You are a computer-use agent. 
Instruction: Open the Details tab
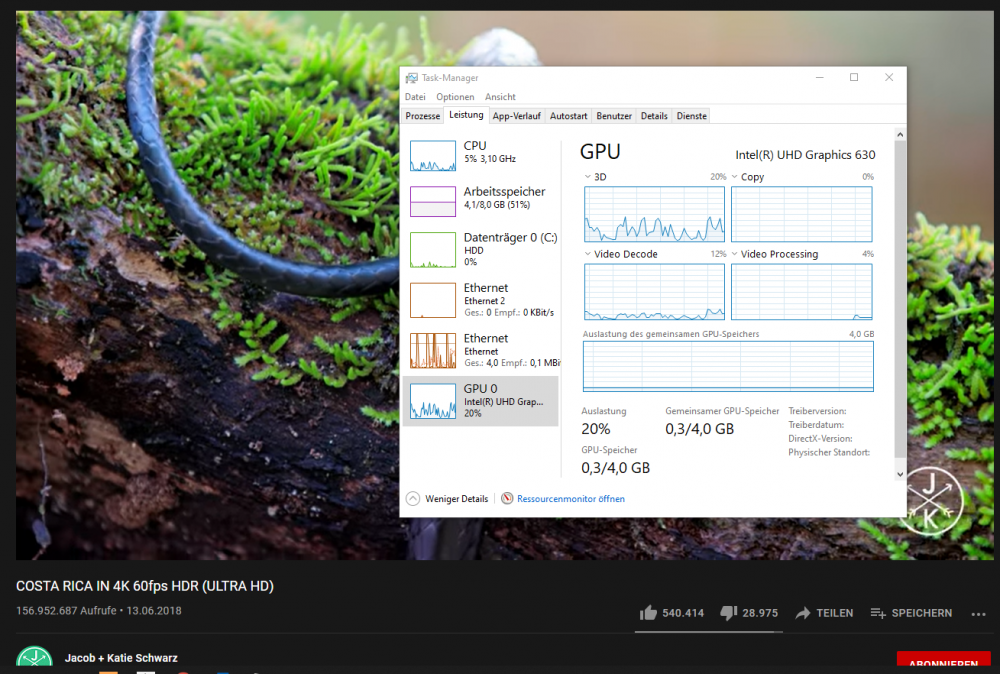654,116
